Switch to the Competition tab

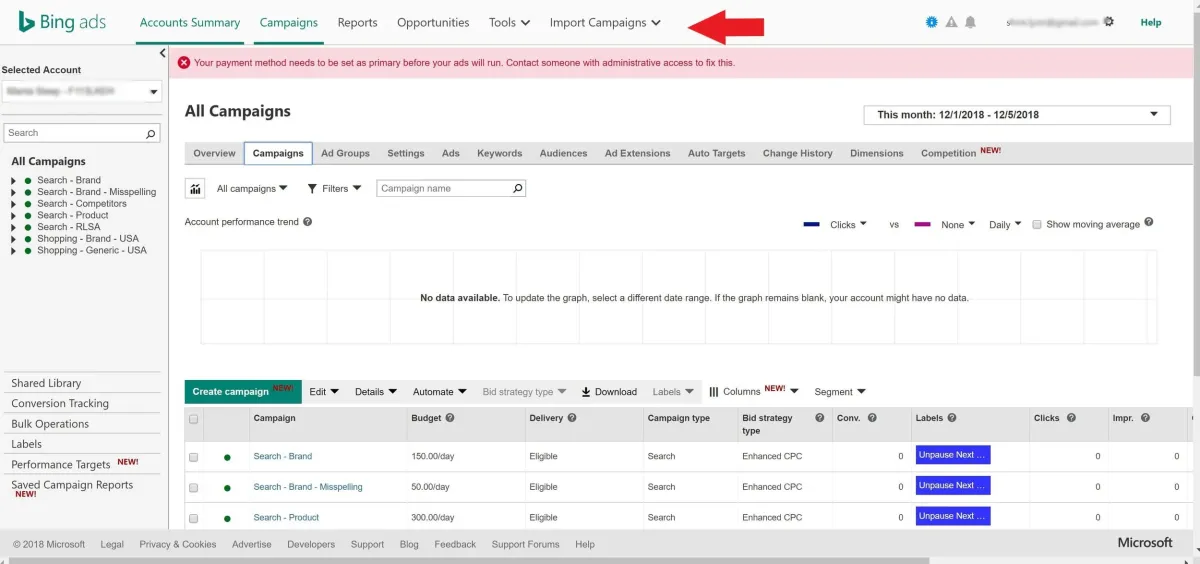[x=961, y=153]
